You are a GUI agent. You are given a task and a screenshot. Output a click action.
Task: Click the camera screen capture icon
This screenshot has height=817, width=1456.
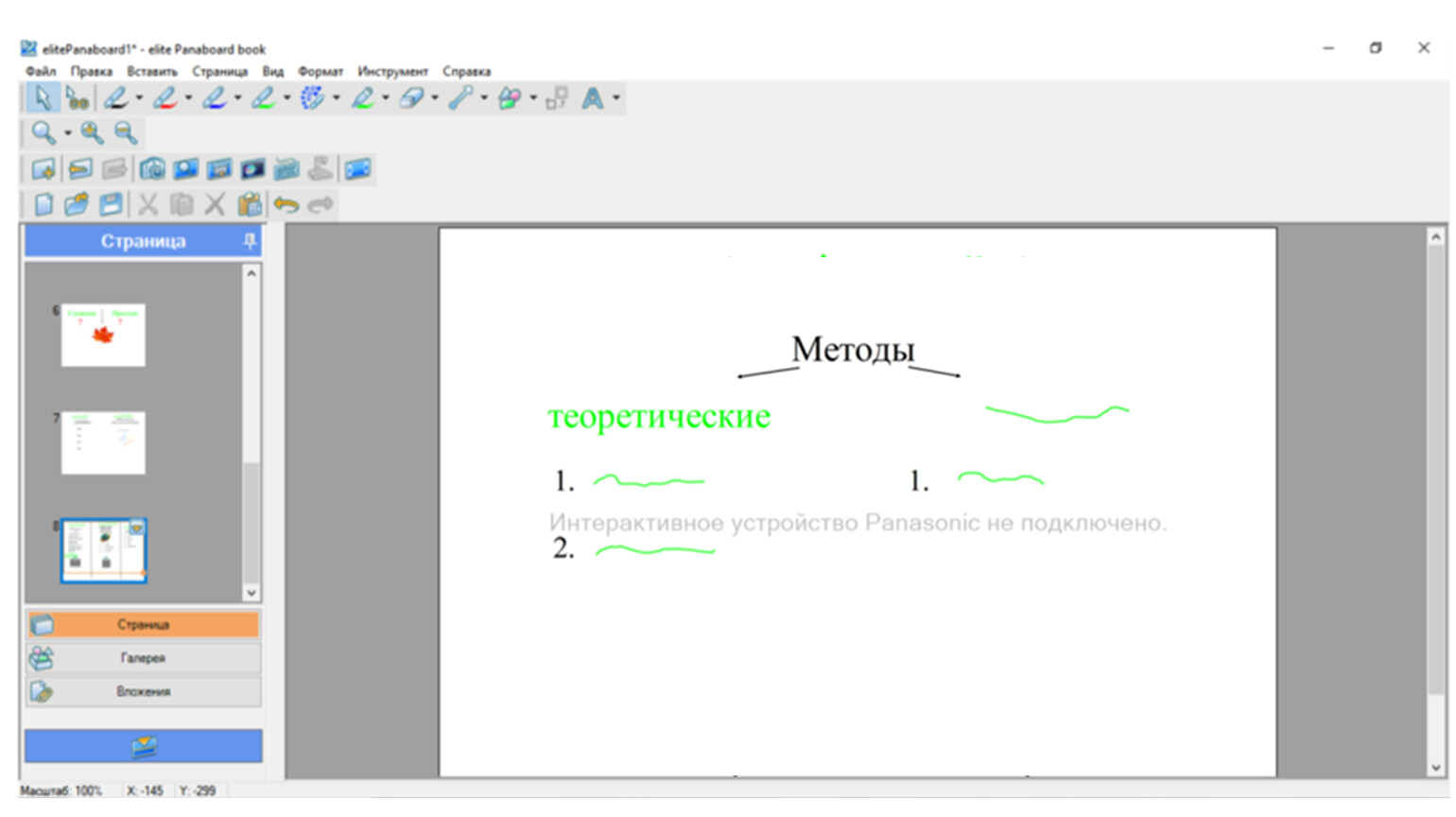152,169
